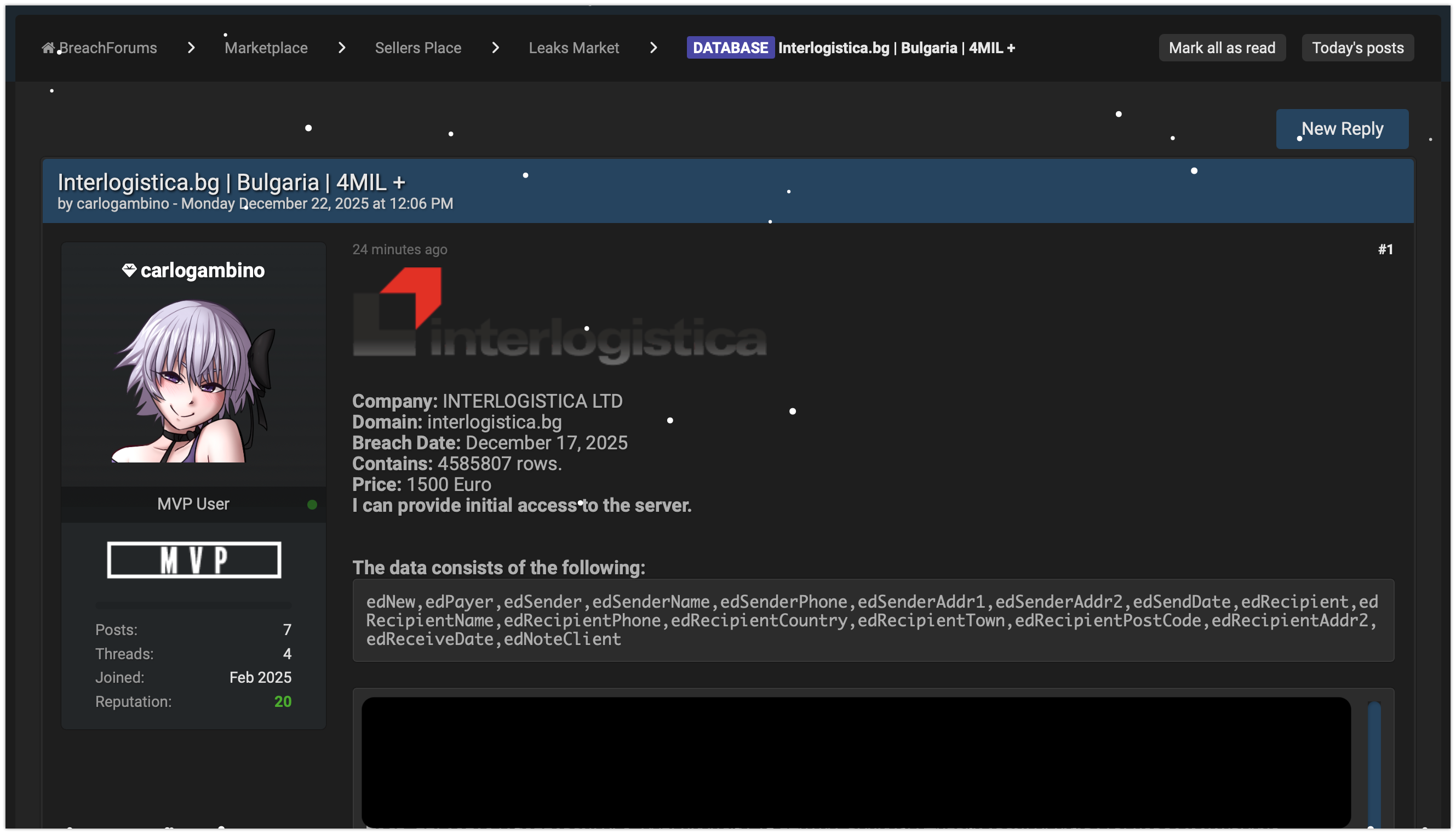Click the Company line INTERLOGISTICA LTD
1456x834 pixels.
(x=487, y=402)
